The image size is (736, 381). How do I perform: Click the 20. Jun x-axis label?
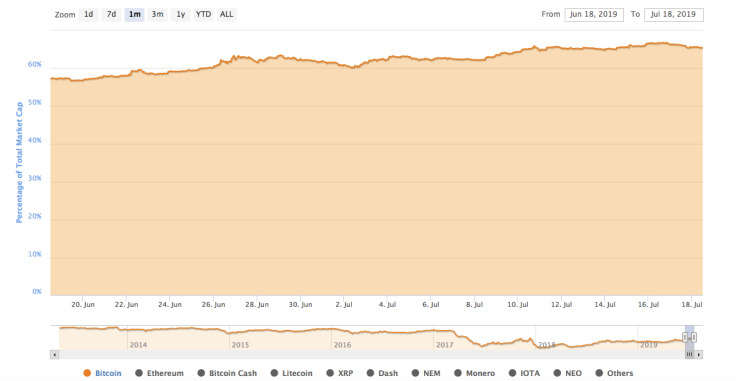tap(83, 305)
